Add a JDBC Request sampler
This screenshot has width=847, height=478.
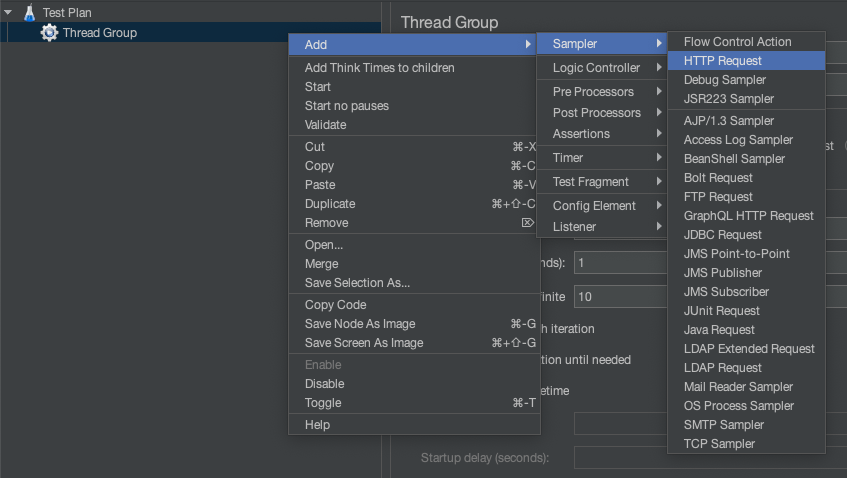coord(747,234)
